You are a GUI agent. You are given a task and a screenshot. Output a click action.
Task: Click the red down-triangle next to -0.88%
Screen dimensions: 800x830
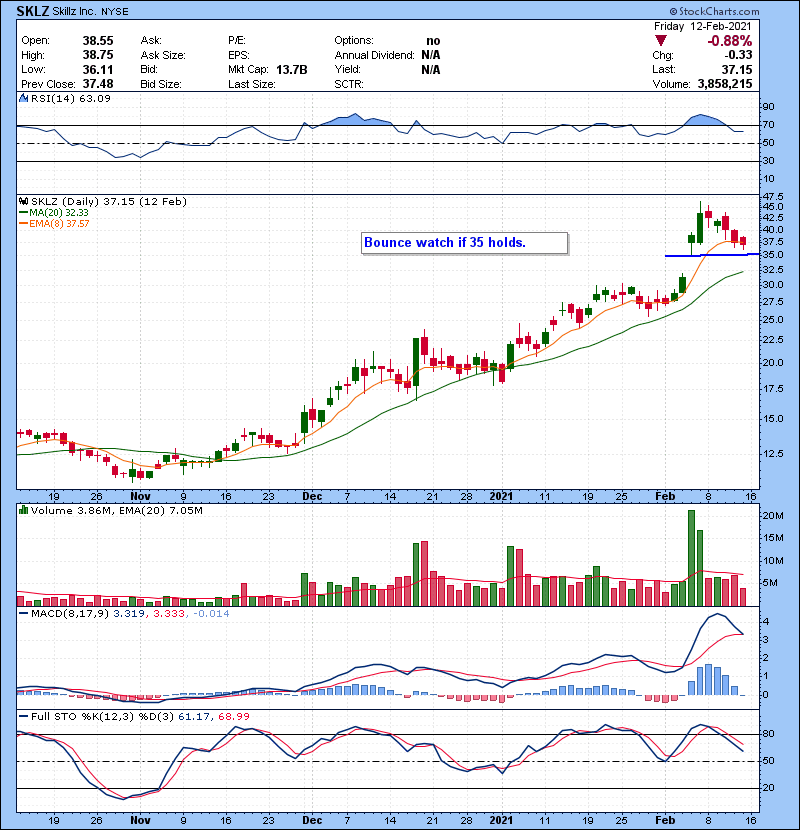(x=660, y=41)
